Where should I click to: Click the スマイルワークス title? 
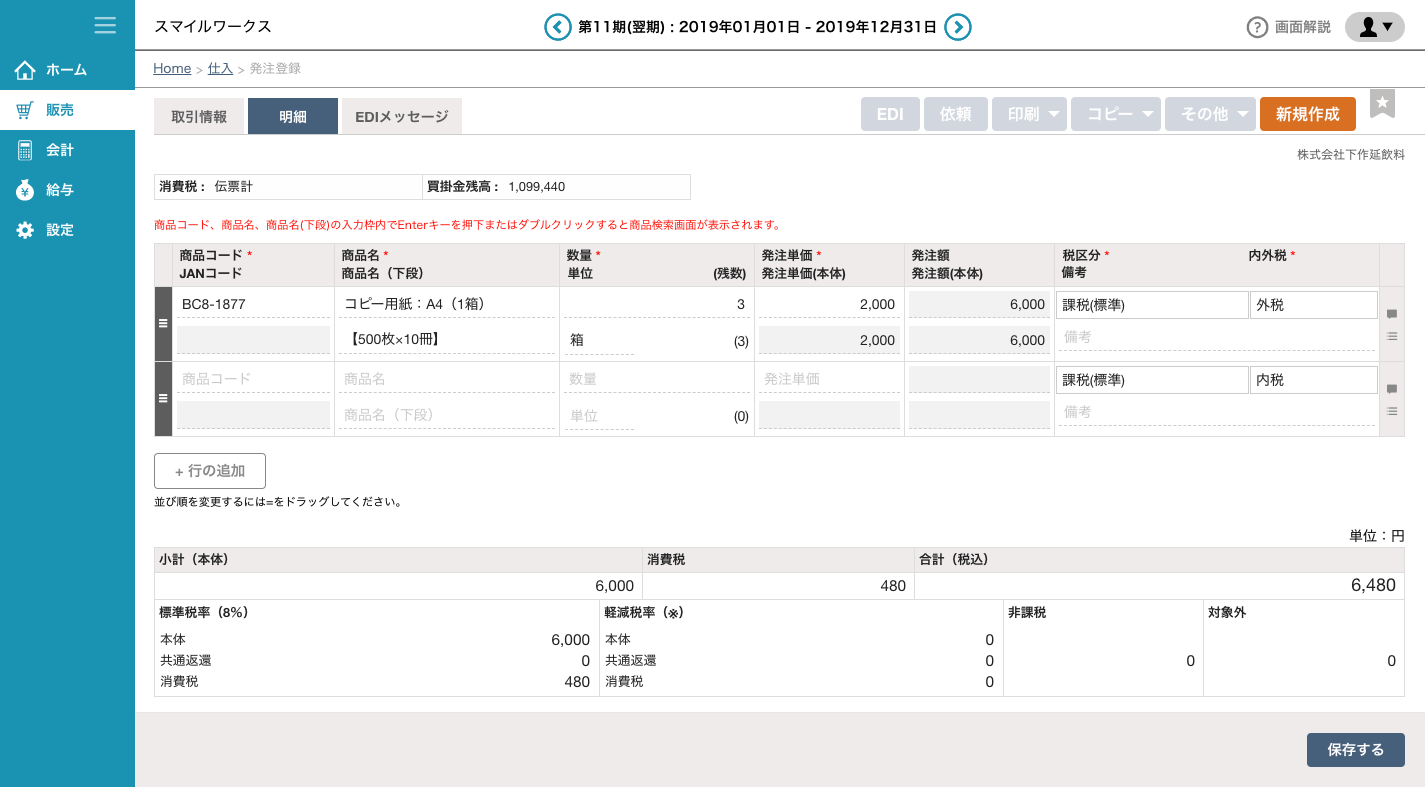(213, 27)
